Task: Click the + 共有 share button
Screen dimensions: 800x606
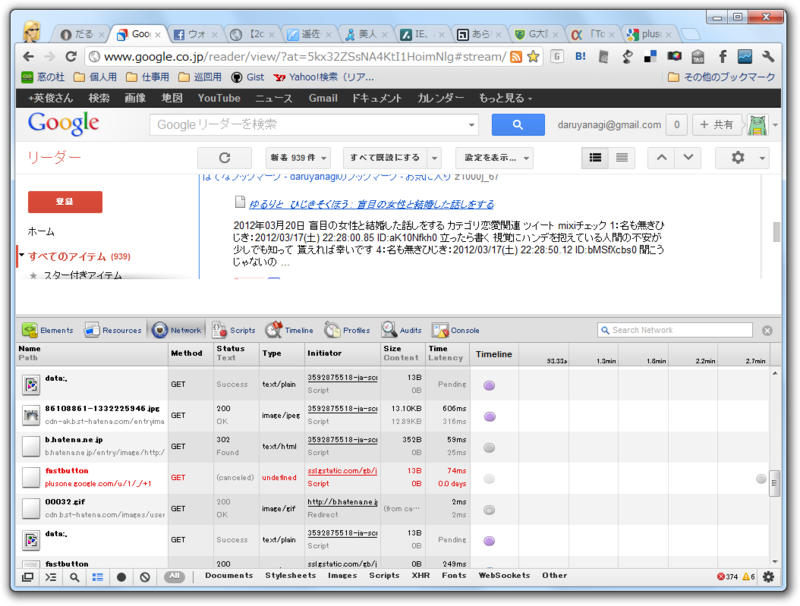Action: pos(716,125)
